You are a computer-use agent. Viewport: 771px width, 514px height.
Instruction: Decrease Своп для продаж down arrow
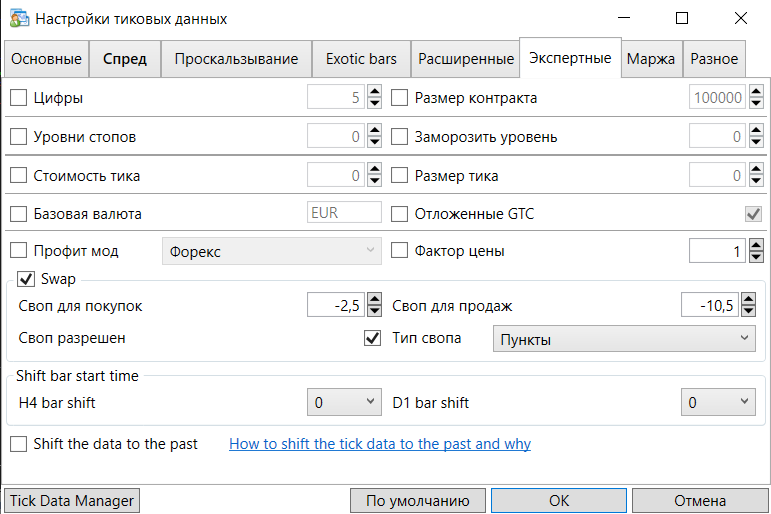(749, 310)
